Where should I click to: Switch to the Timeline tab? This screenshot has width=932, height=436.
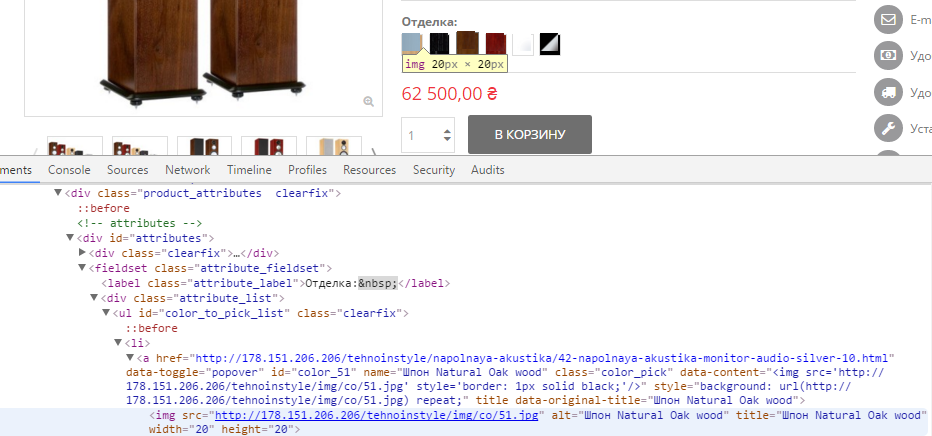point(249,170)
